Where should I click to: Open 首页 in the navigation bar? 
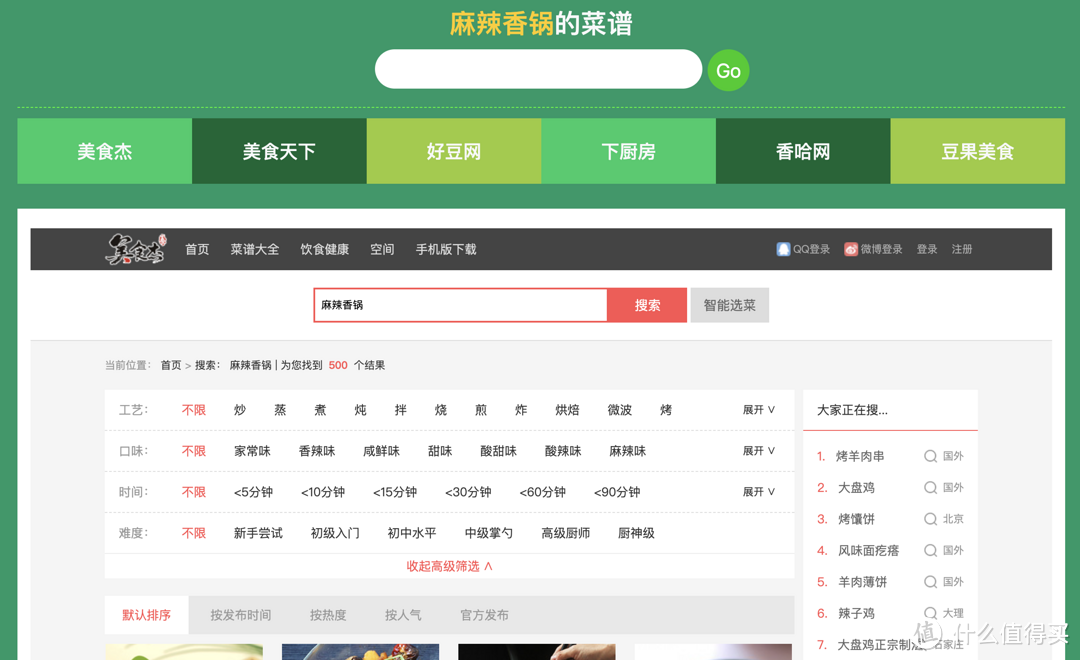(197, 249)
